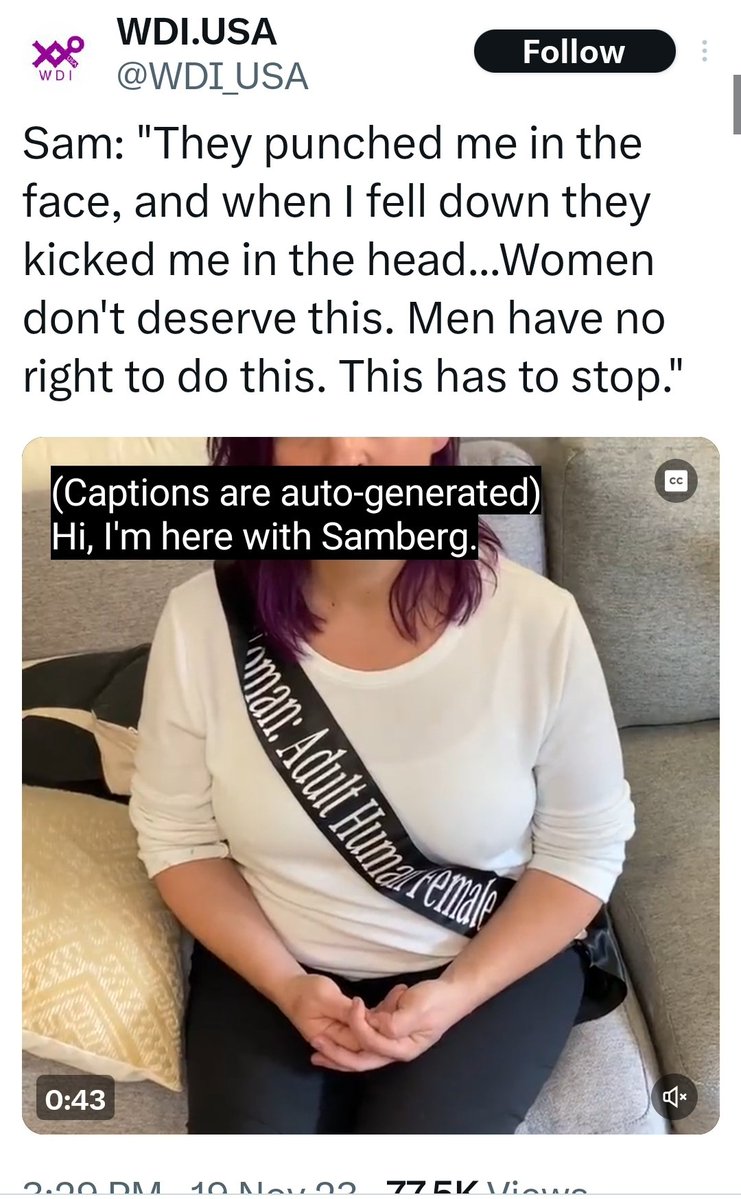The width and height of the screenshot is (741, 1199).
Task: Open the WDI profile avatar logo
Action: (x=56, y=58)
